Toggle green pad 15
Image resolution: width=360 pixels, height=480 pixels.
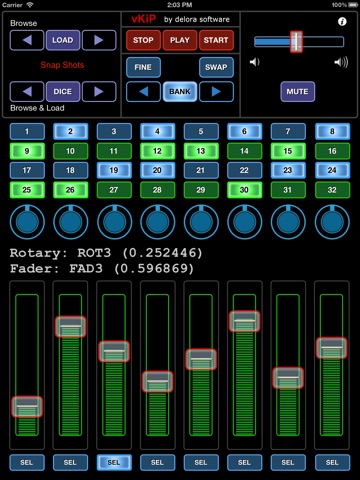pyautogui.click(x=288, y=151)
